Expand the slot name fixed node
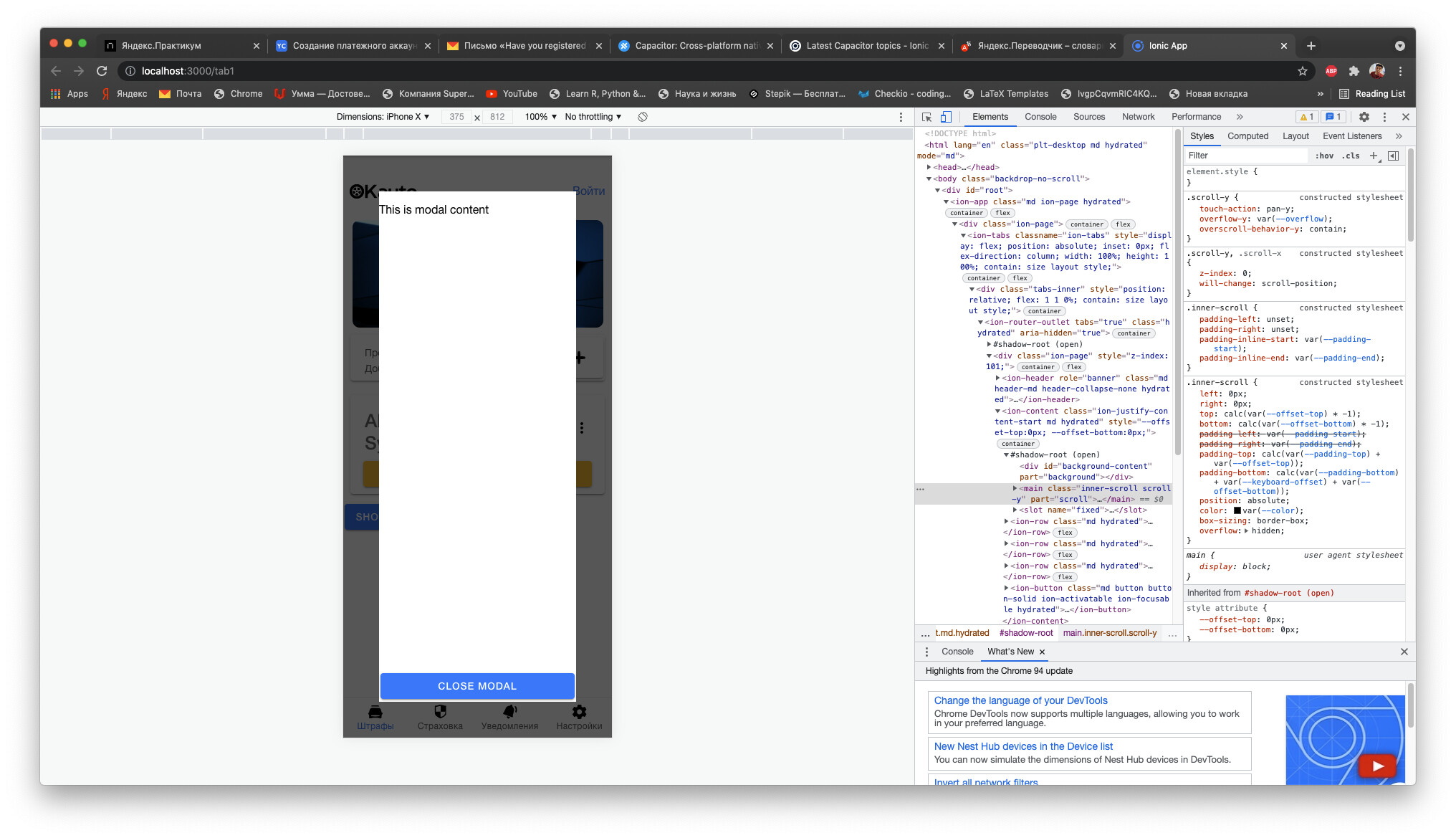Viewport: 1456px width, 838px height. click(1015, 510)
